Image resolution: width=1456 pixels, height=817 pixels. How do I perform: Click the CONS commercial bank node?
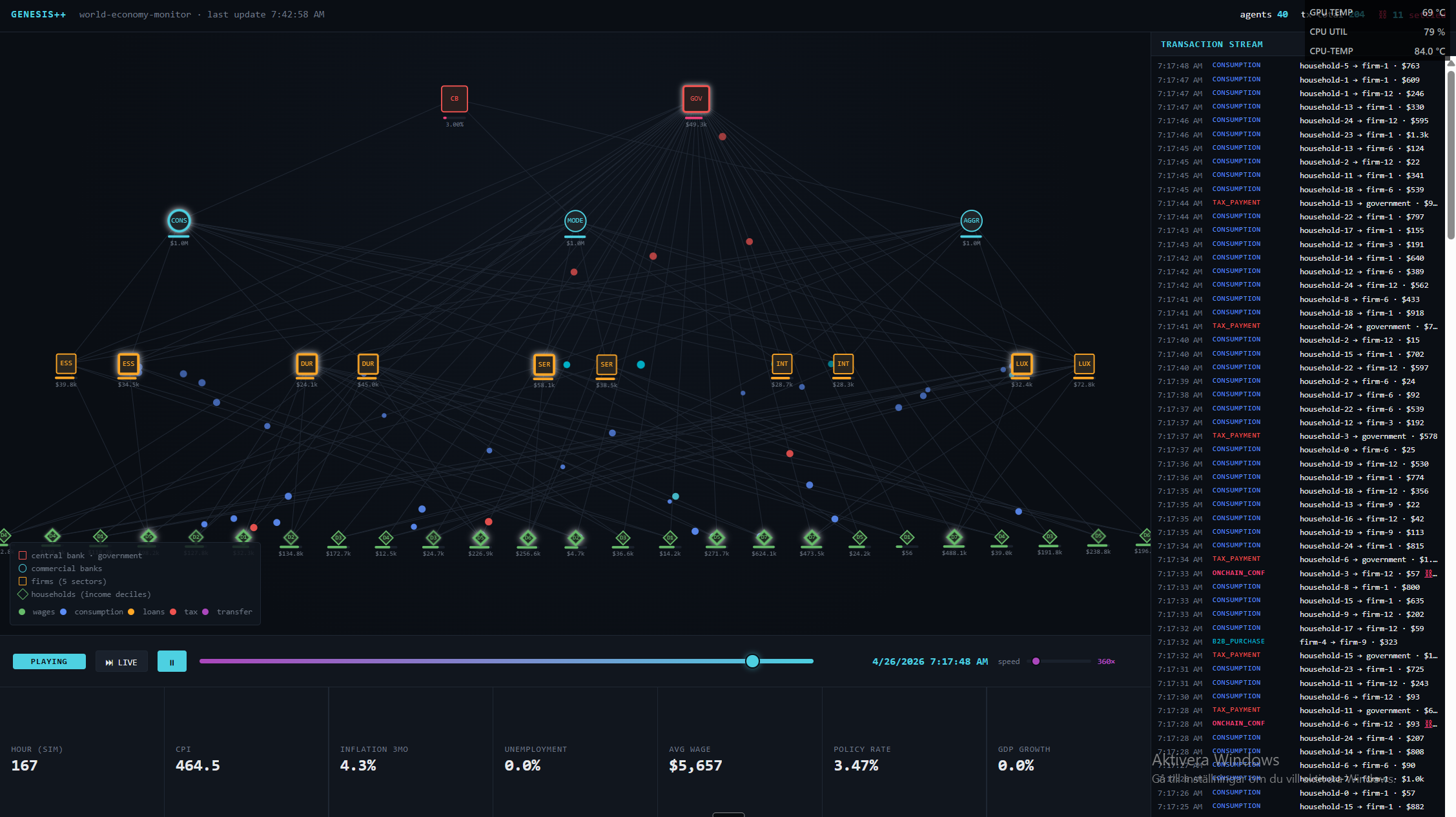179,221
